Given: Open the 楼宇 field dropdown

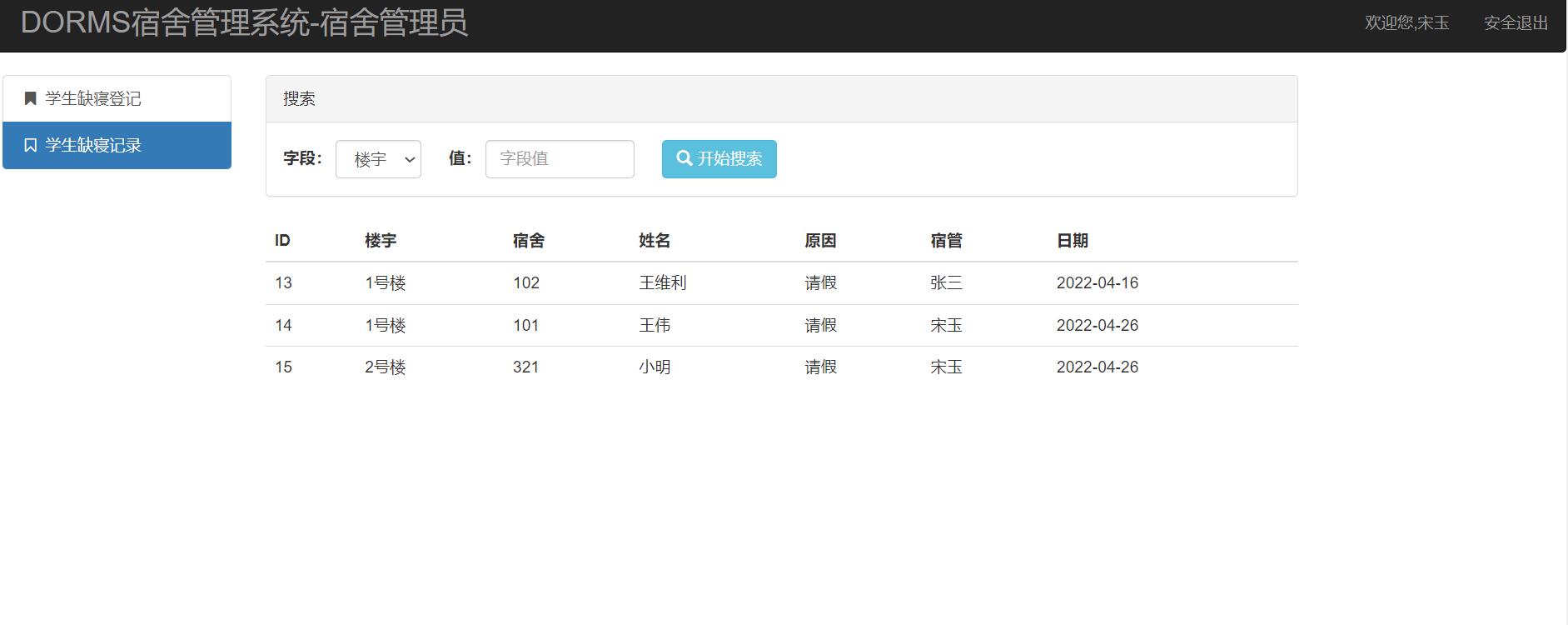Looking at the screenshot, I should 378,159.
